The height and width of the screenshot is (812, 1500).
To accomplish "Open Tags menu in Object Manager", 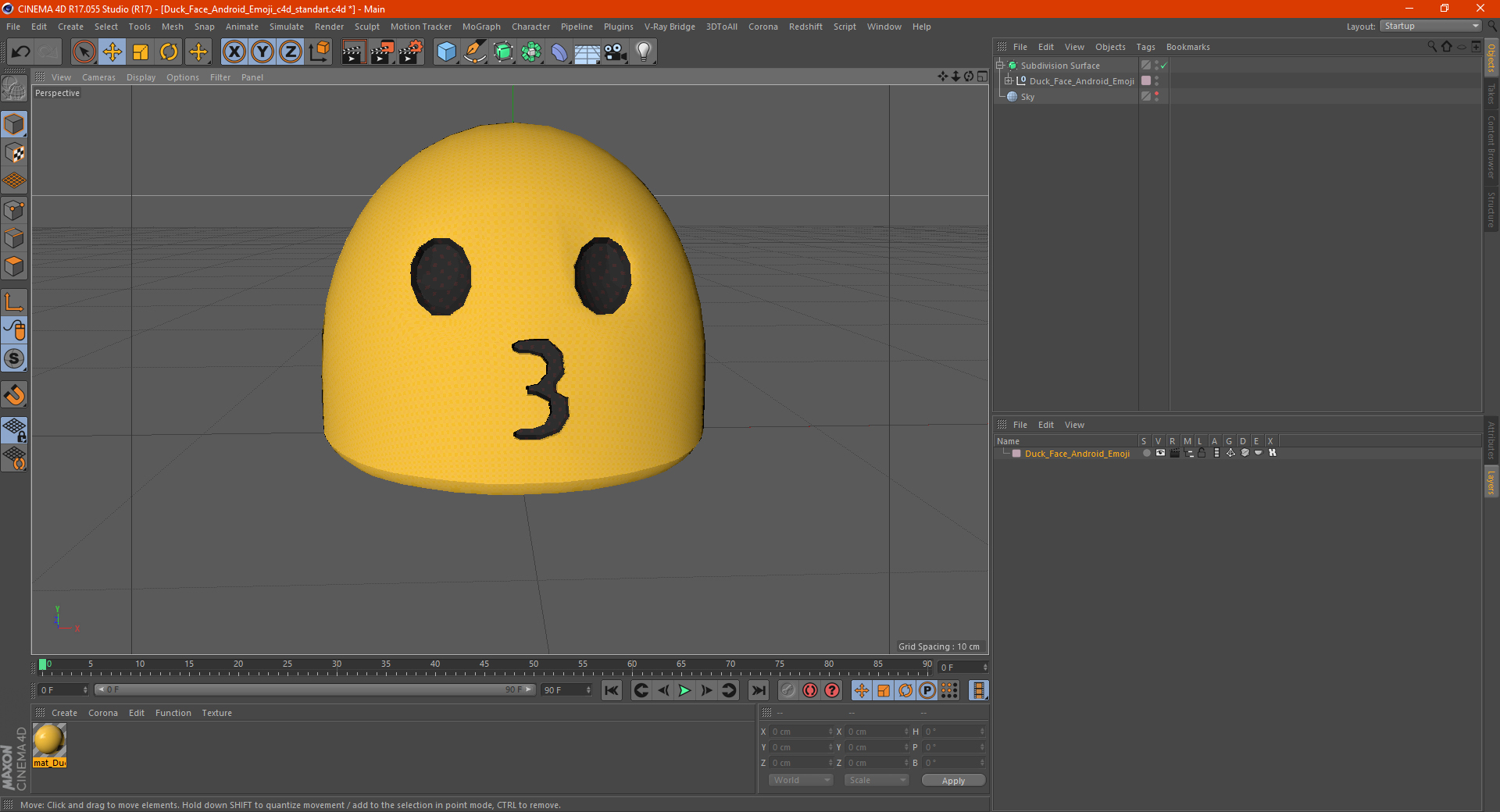I will [x=1145, y=47].
